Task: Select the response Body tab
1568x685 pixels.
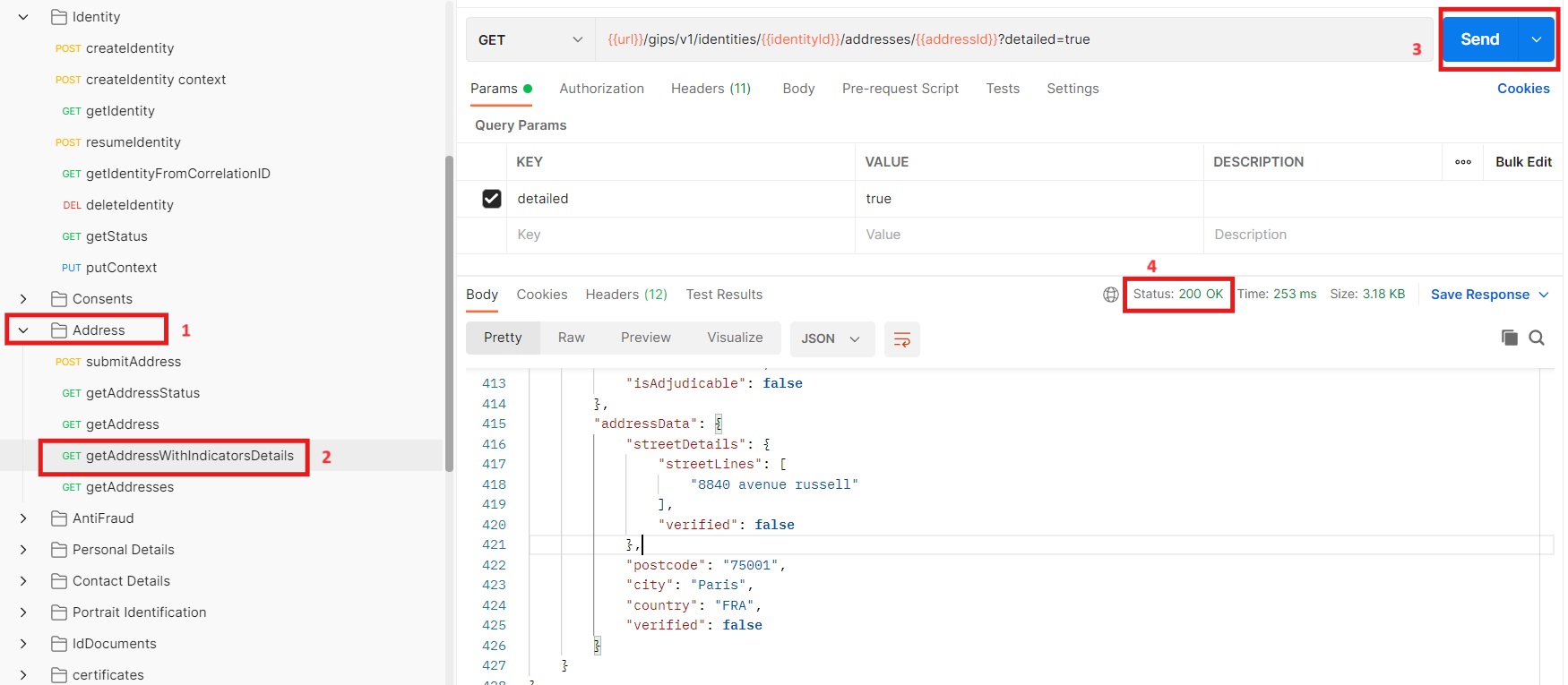Action: click(482, 295)
